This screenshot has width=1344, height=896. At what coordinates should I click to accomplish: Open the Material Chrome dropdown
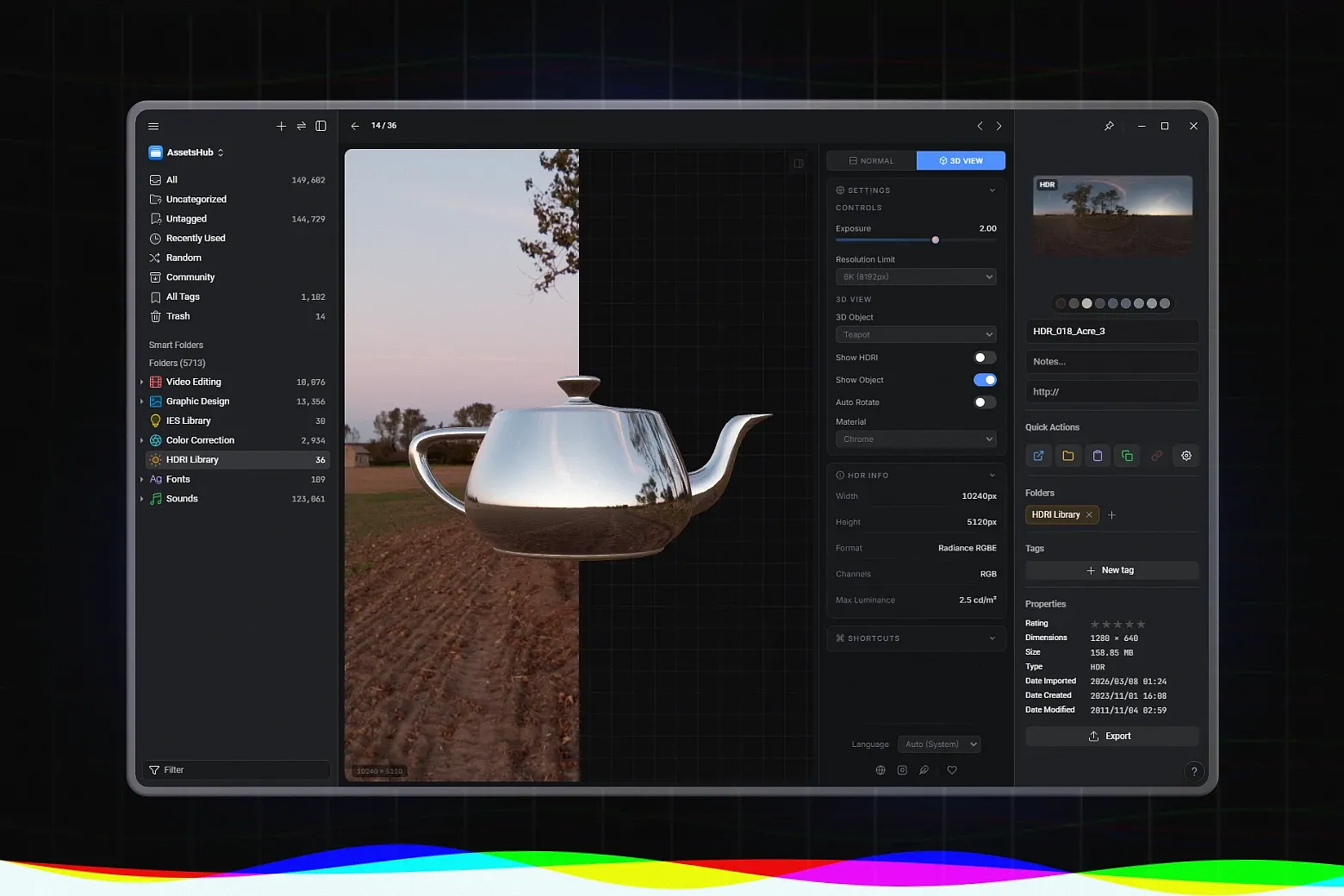pyautogui.click(x=915, y=439)
